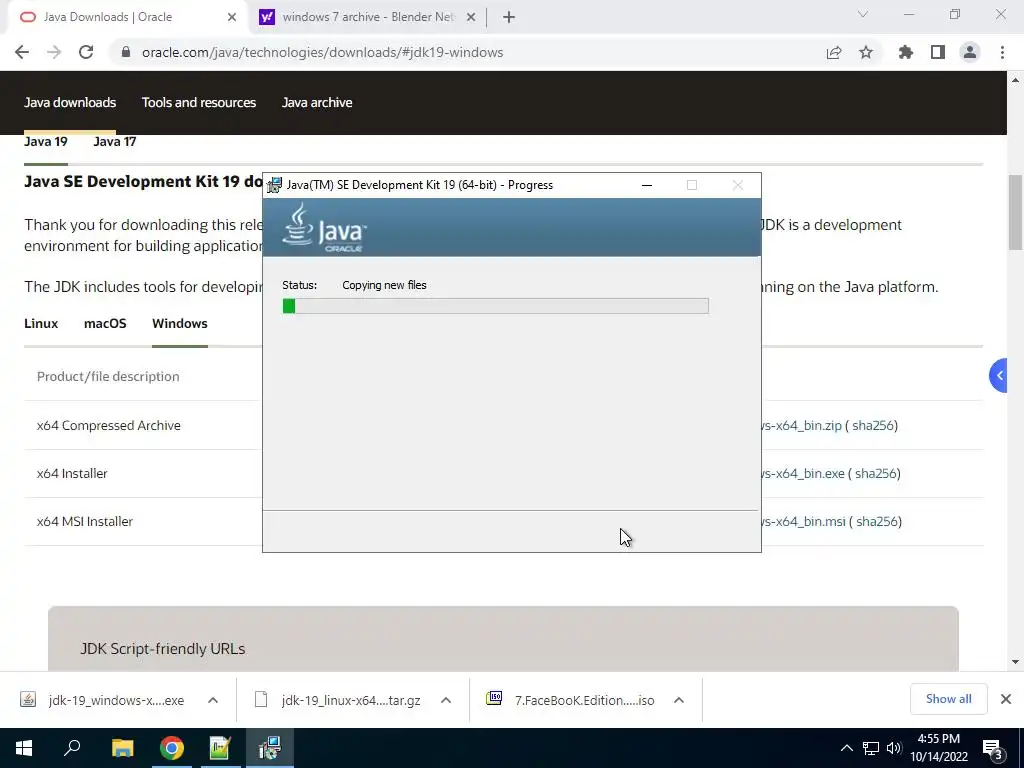This screenshot has width=1024, height=768.
Task: Close the windows 7 archive tab
Action: click(471, 18)
